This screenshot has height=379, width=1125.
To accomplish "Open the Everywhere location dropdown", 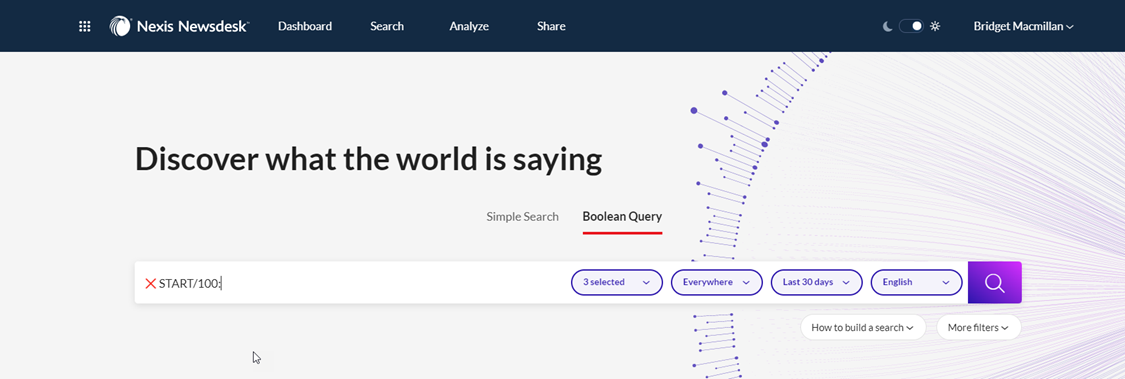I will [716, 282].
